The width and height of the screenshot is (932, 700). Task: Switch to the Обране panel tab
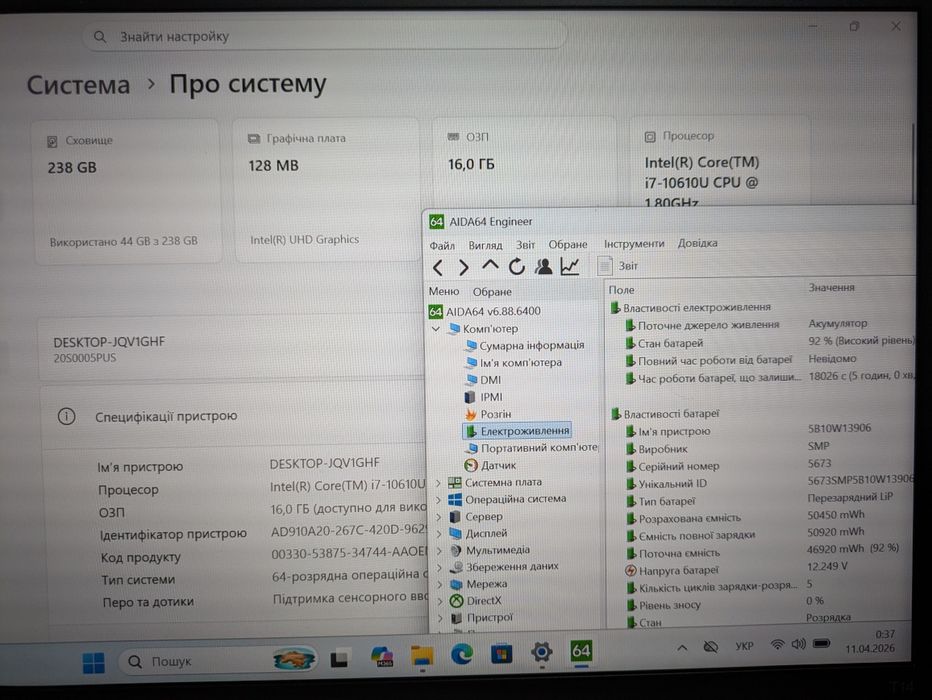click(492, 292)
